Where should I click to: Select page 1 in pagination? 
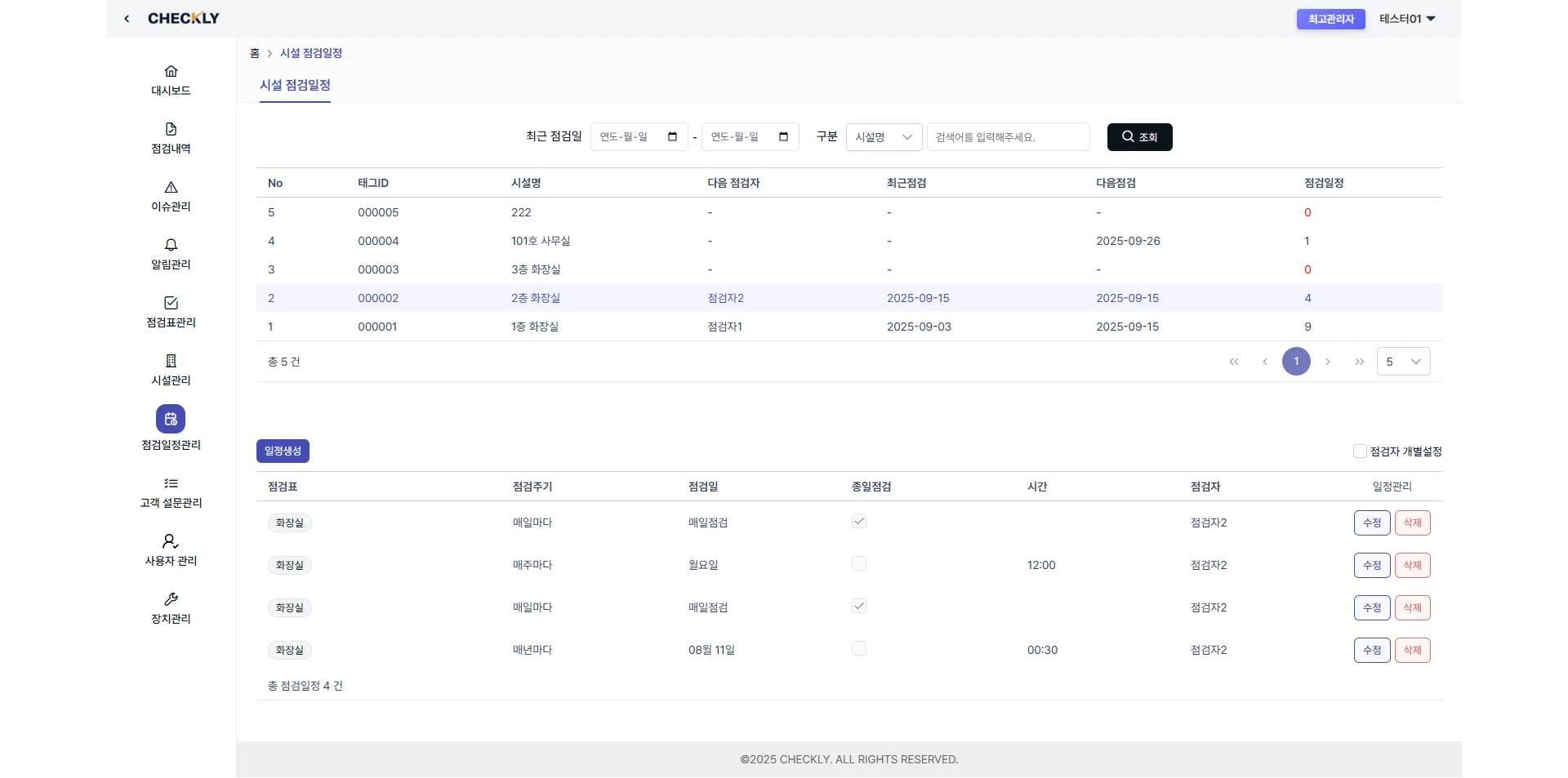[1296, 362]
